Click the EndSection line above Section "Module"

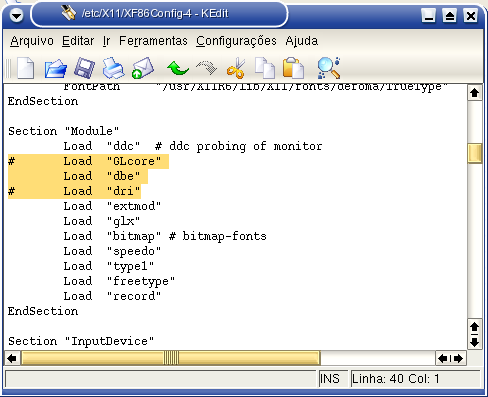pos(43,101)
